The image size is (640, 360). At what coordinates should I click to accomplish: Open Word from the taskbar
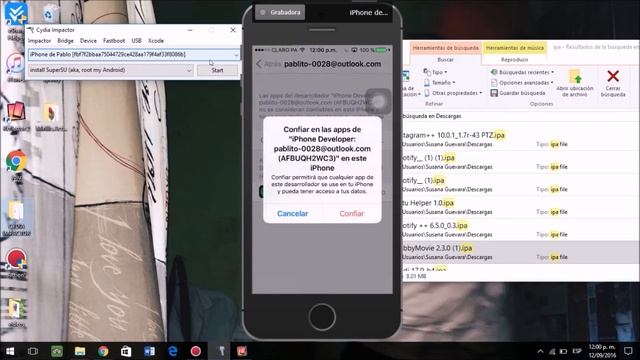pos(149,351)
